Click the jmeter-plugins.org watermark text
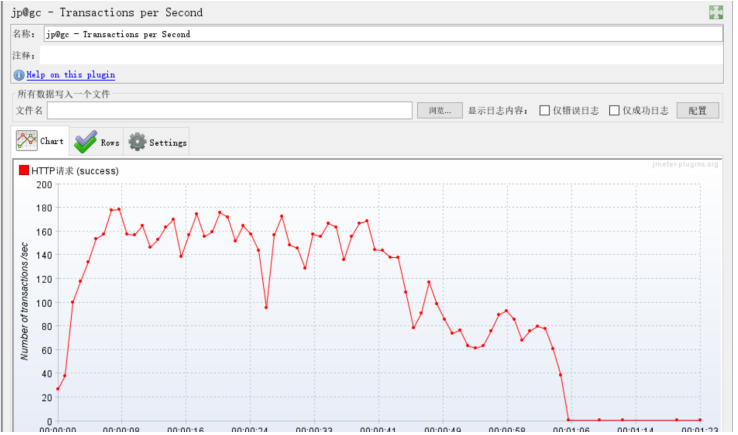The height and width of the screenshot is (435, 738). pos(685,164)
